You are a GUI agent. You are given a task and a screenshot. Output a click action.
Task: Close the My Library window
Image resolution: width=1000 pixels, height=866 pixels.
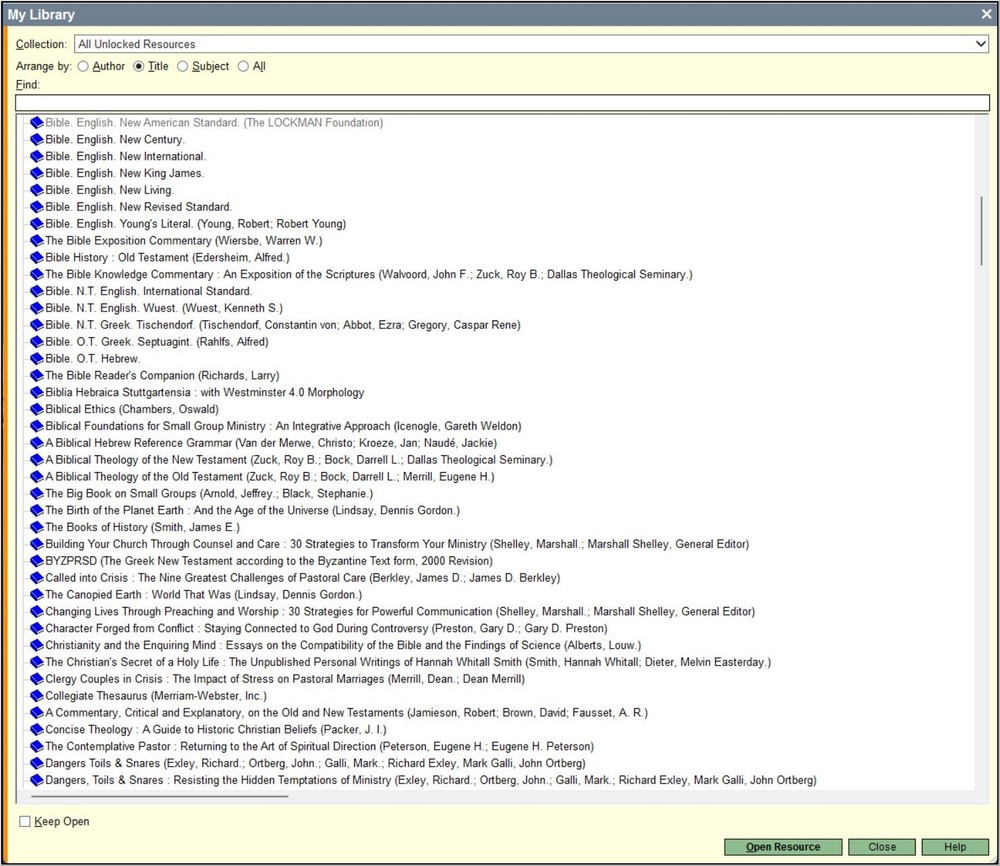[986, 14]
